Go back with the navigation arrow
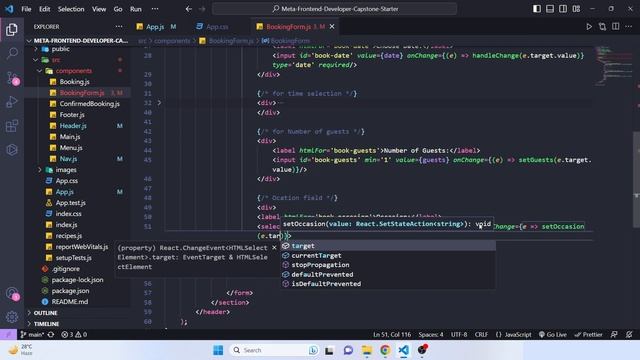Image resolution: width=640 pixels, height=360 pixels. 189,9
